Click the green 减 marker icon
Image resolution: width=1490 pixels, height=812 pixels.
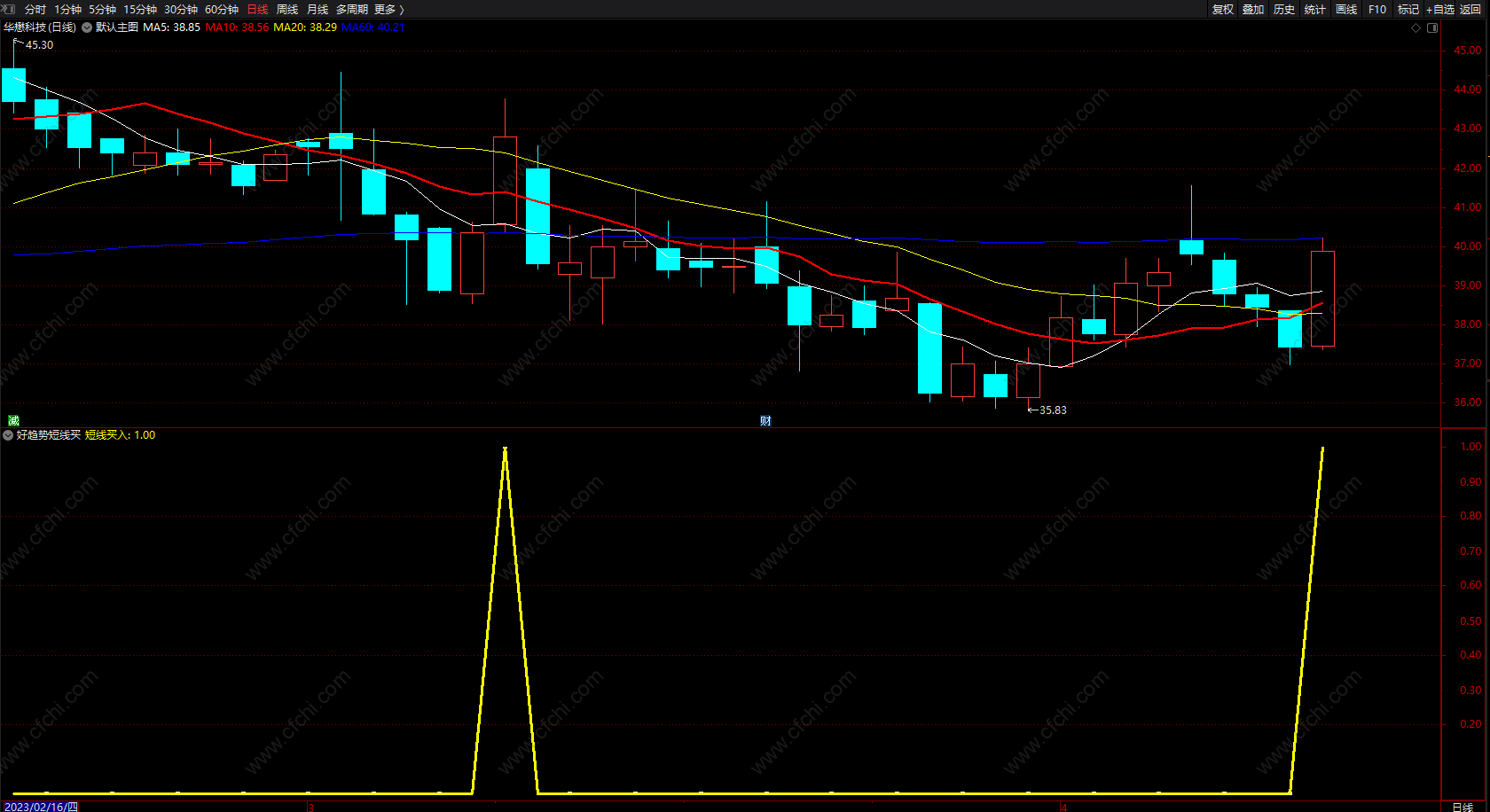tap(13, 420)
